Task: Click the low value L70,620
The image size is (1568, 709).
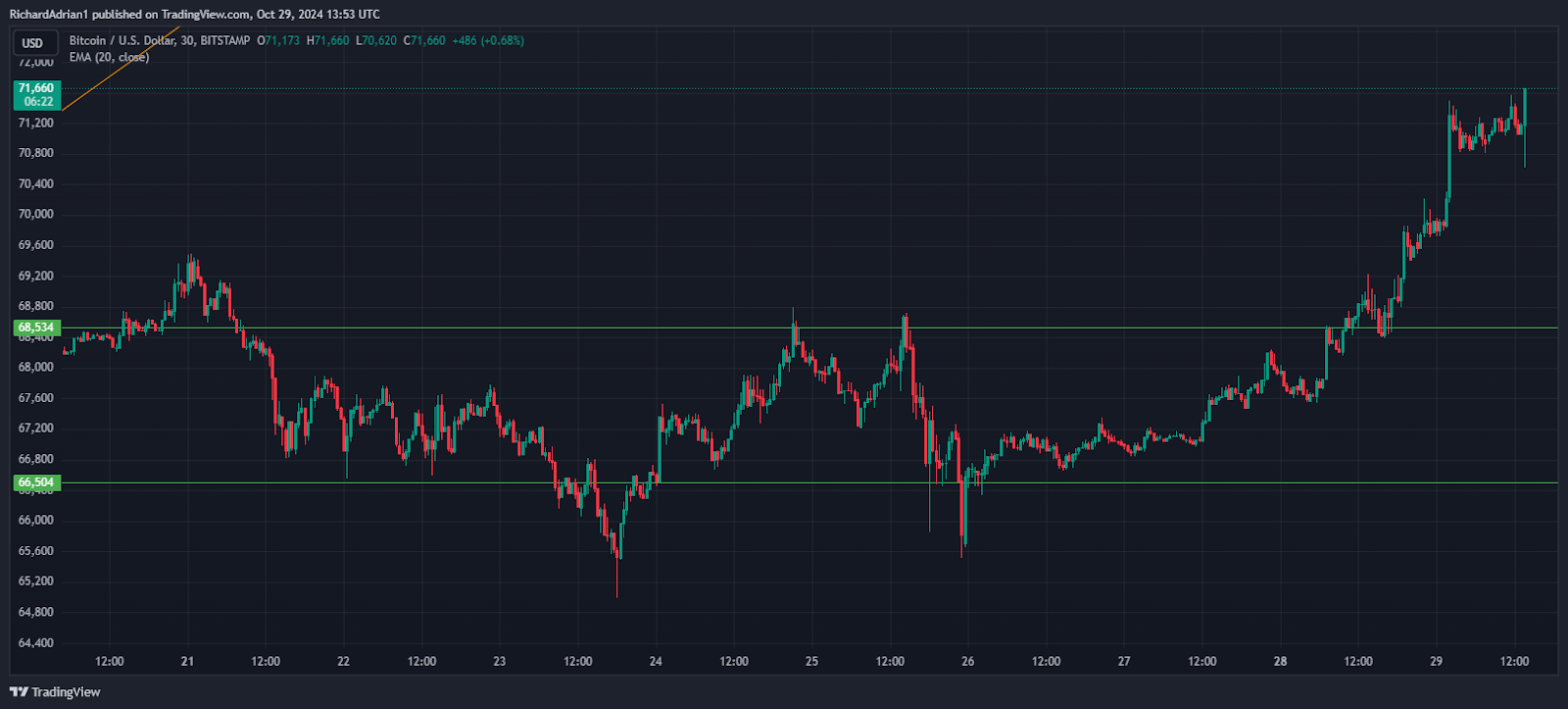Action: (375, 40)
